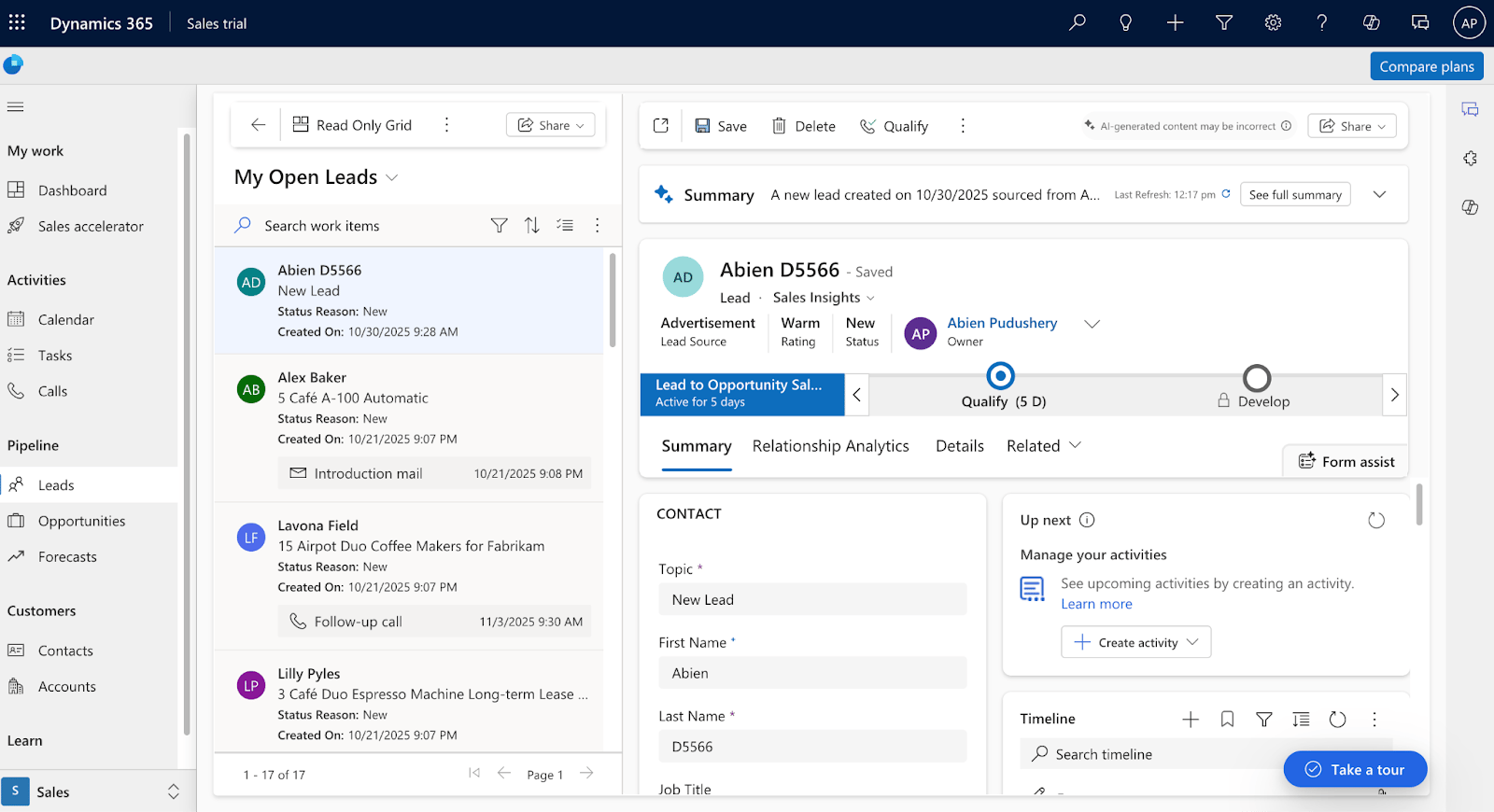This screenshot has height=812, width=1494.
Task: Open advanced find filter icon in header
Action: pyautogui.click(x=1224, y=22)
